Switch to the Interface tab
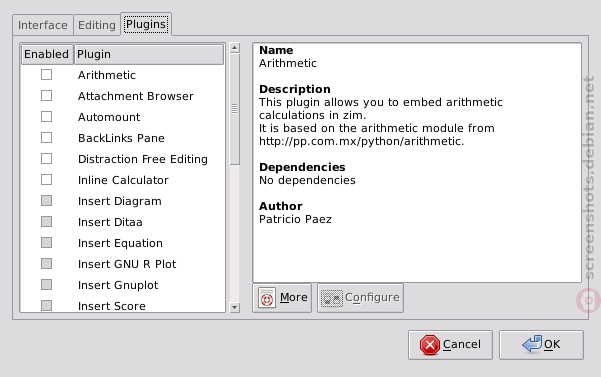The width and height of the screenshot is (601, 377). [43, 25]
